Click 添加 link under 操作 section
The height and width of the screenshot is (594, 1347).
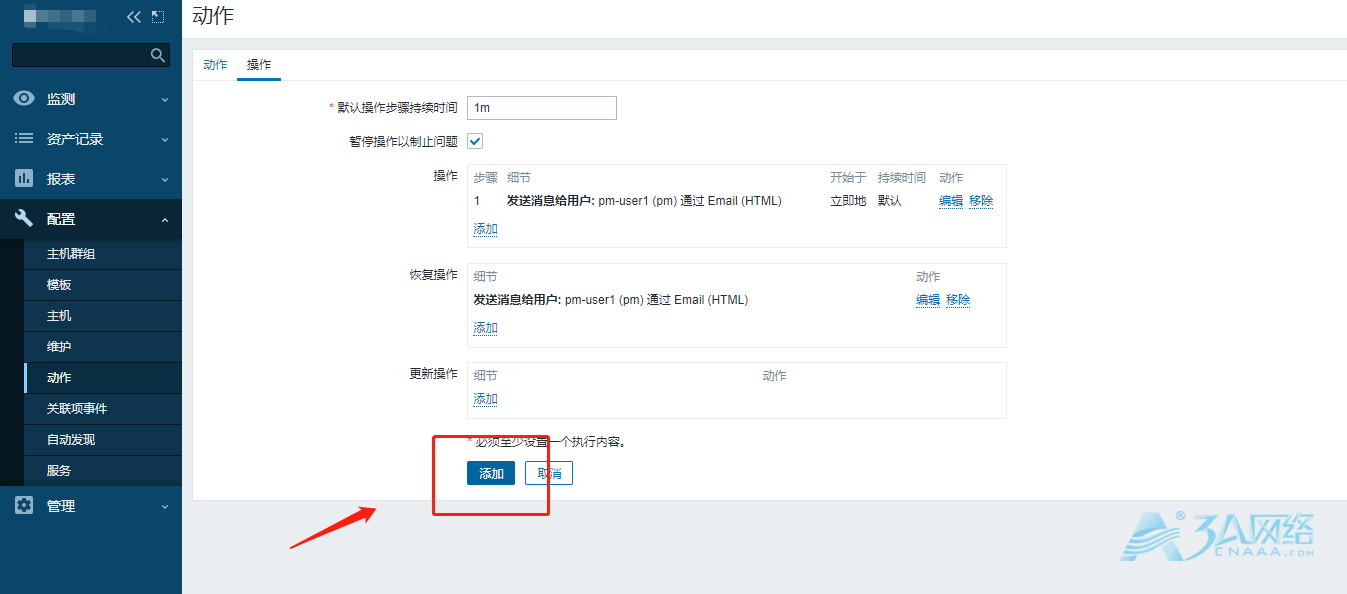[x=485, y=229]
